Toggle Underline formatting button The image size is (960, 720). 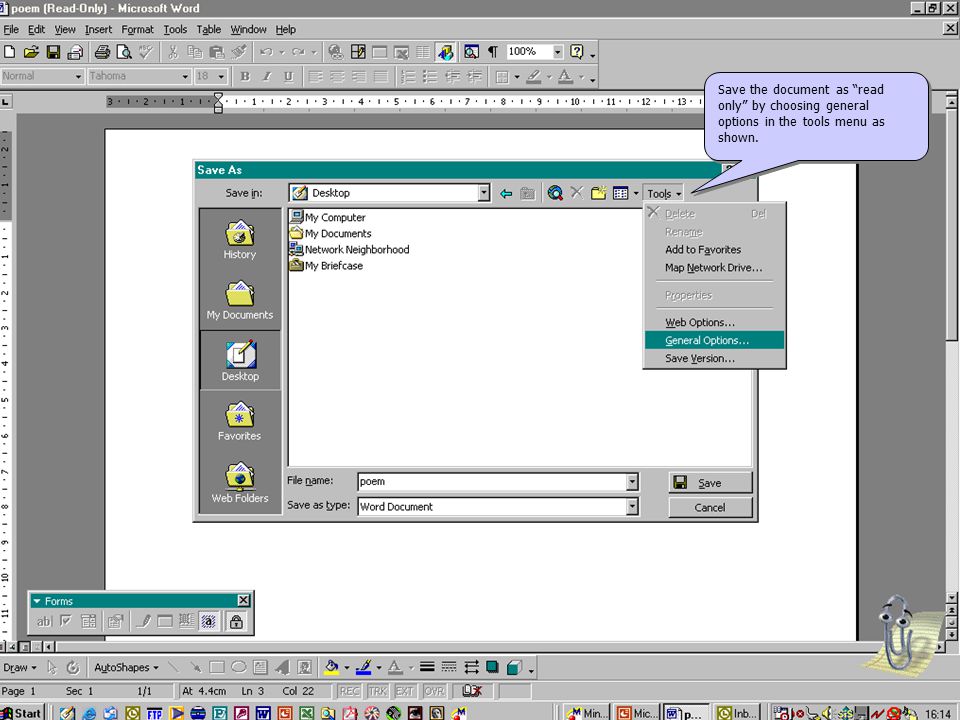tap(288, 77)
